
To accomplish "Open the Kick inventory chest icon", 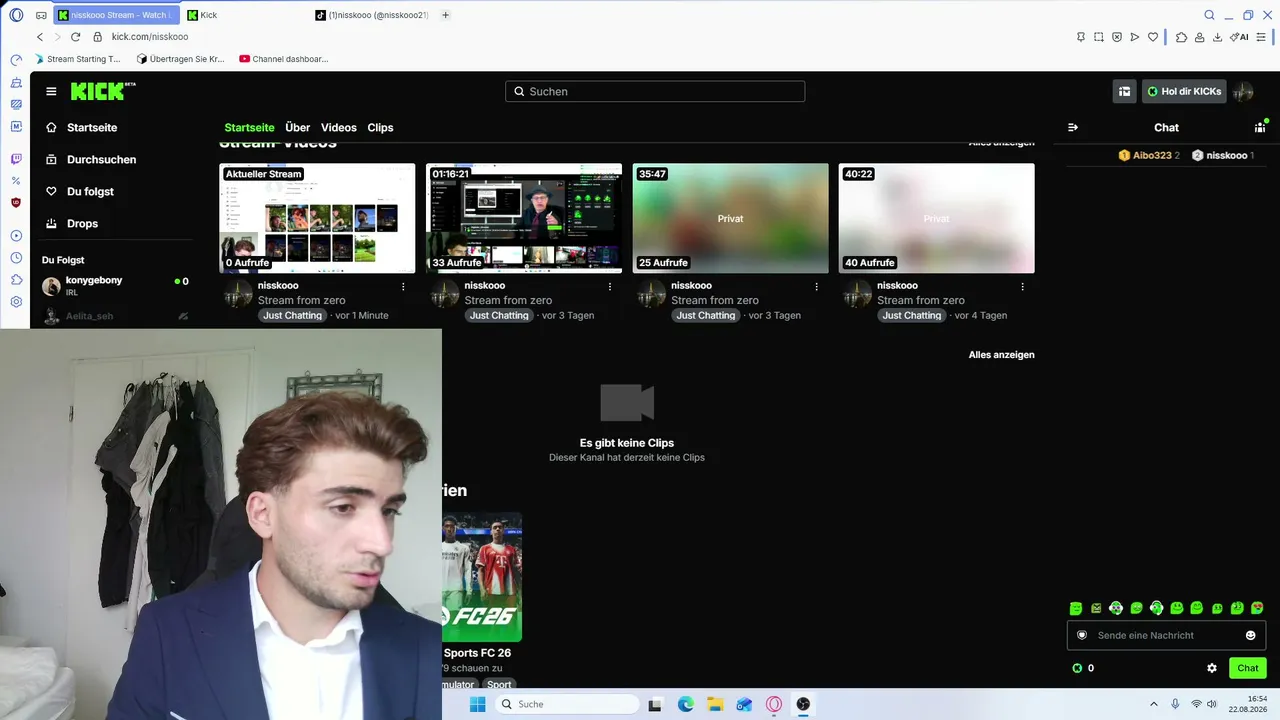I will tap(1125, 91).
